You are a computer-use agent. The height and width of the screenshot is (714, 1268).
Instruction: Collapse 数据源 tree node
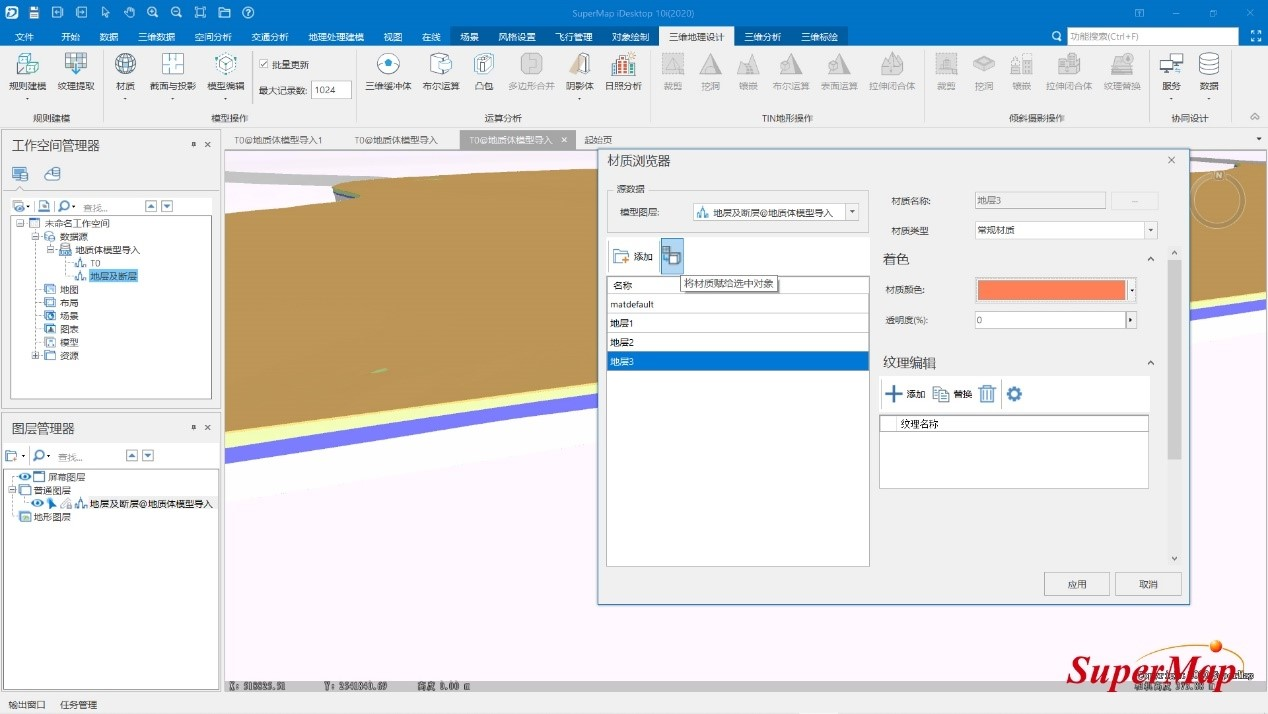click(34, 237)
